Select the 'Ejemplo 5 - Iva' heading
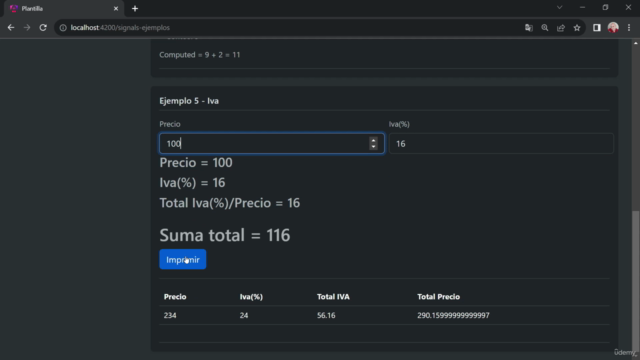640x360 pixels. (189, 101)
